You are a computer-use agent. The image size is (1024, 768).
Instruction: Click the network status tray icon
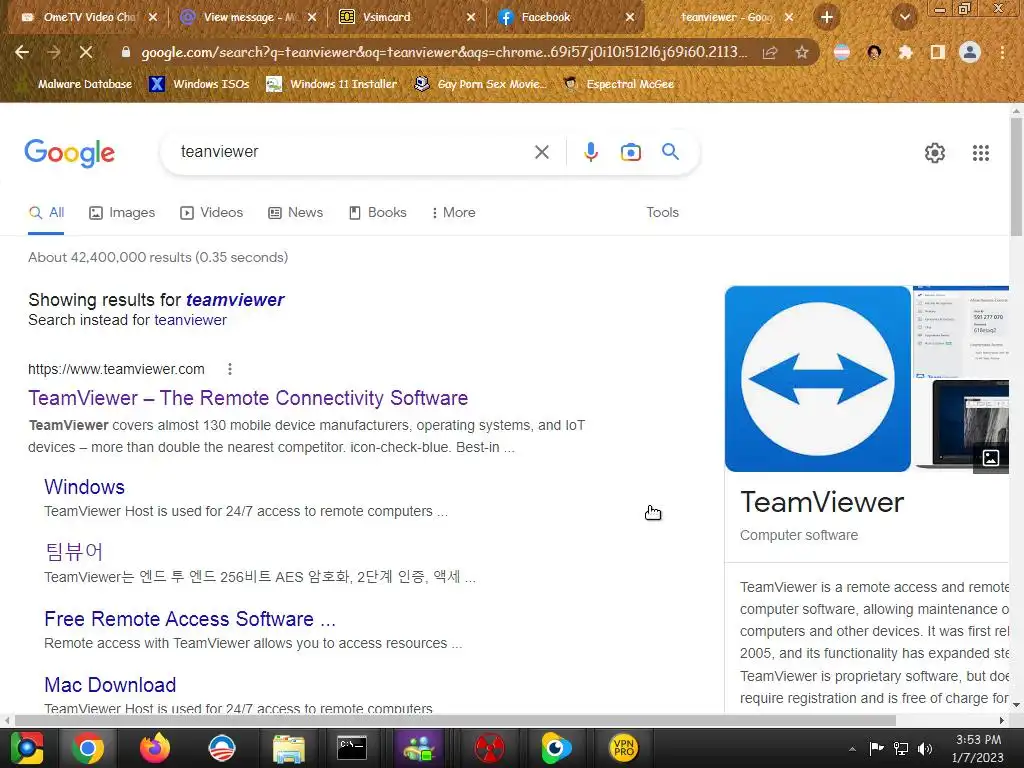(901, 748)
